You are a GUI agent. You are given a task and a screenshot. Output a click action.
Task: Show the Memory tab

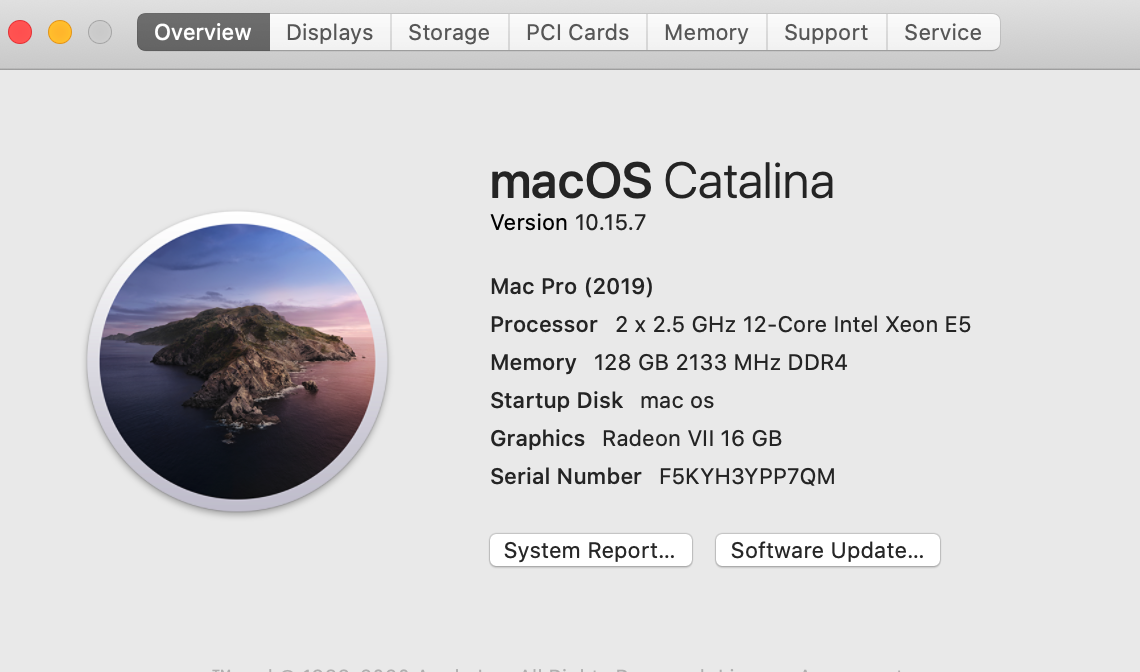[706, 32]
